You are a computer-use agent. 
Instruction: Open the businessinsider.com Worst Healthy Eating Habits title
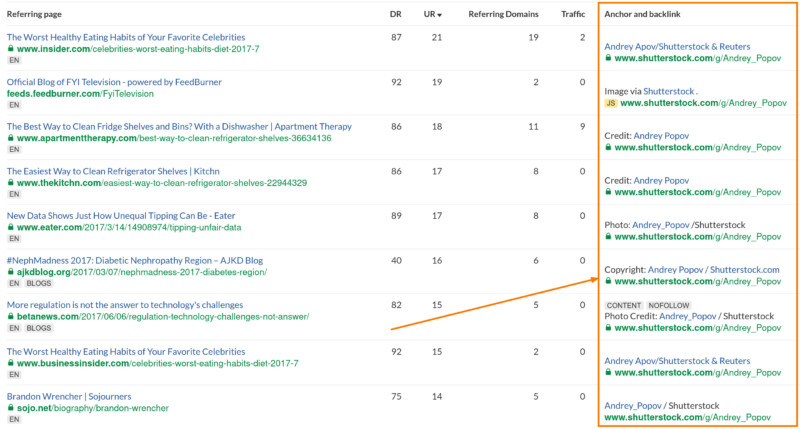coord(126,351)
